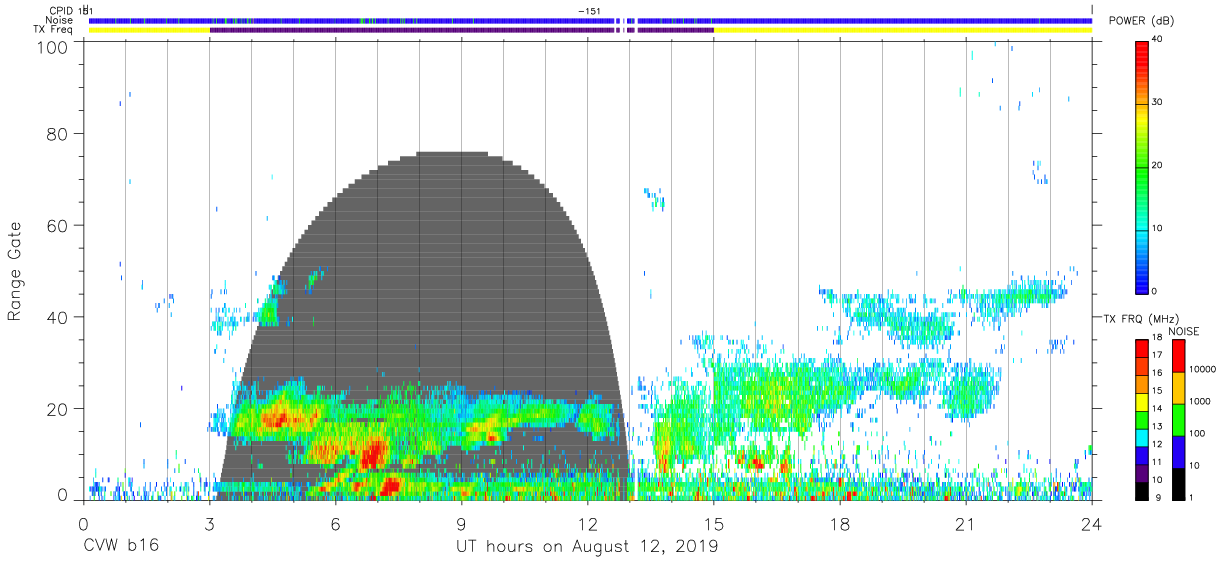This screenshot has width=1228, height=567.
Task: Click the 'Noise' row label at top
Action: pyautogui.click(x=61, y=20)
